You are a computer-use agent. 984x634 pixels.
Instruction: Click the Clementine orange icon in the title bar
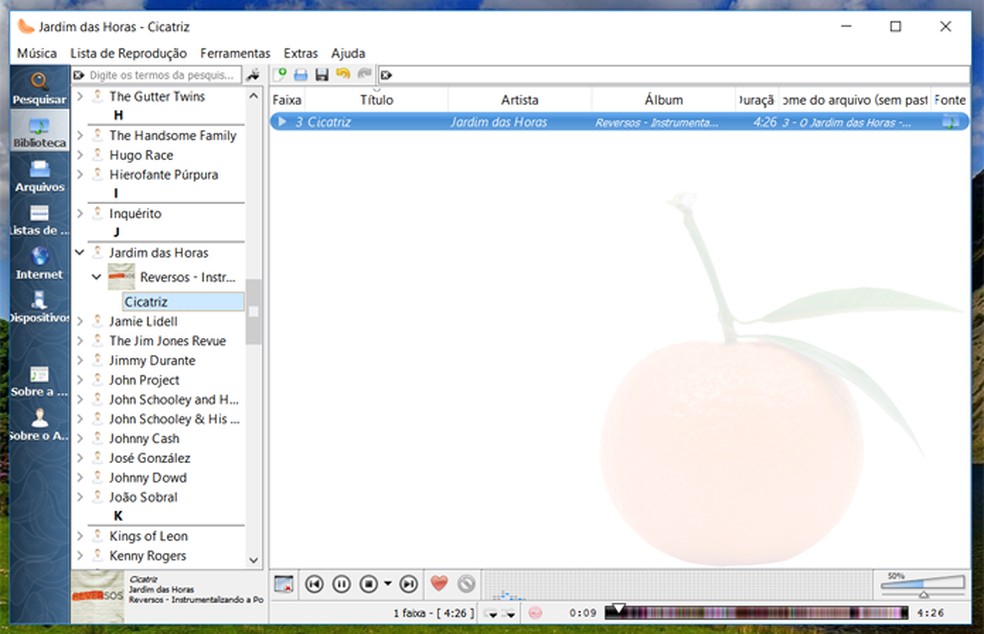25,26
